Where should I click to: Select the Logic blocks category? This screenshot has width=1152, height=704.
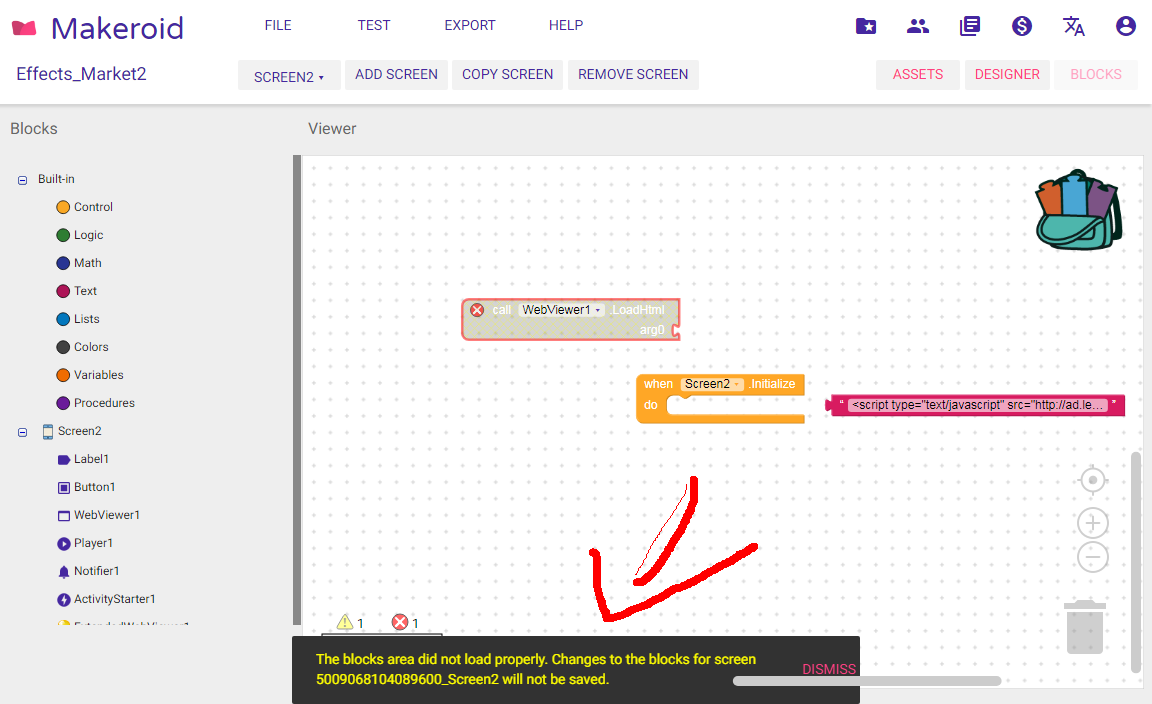point(80,235)
